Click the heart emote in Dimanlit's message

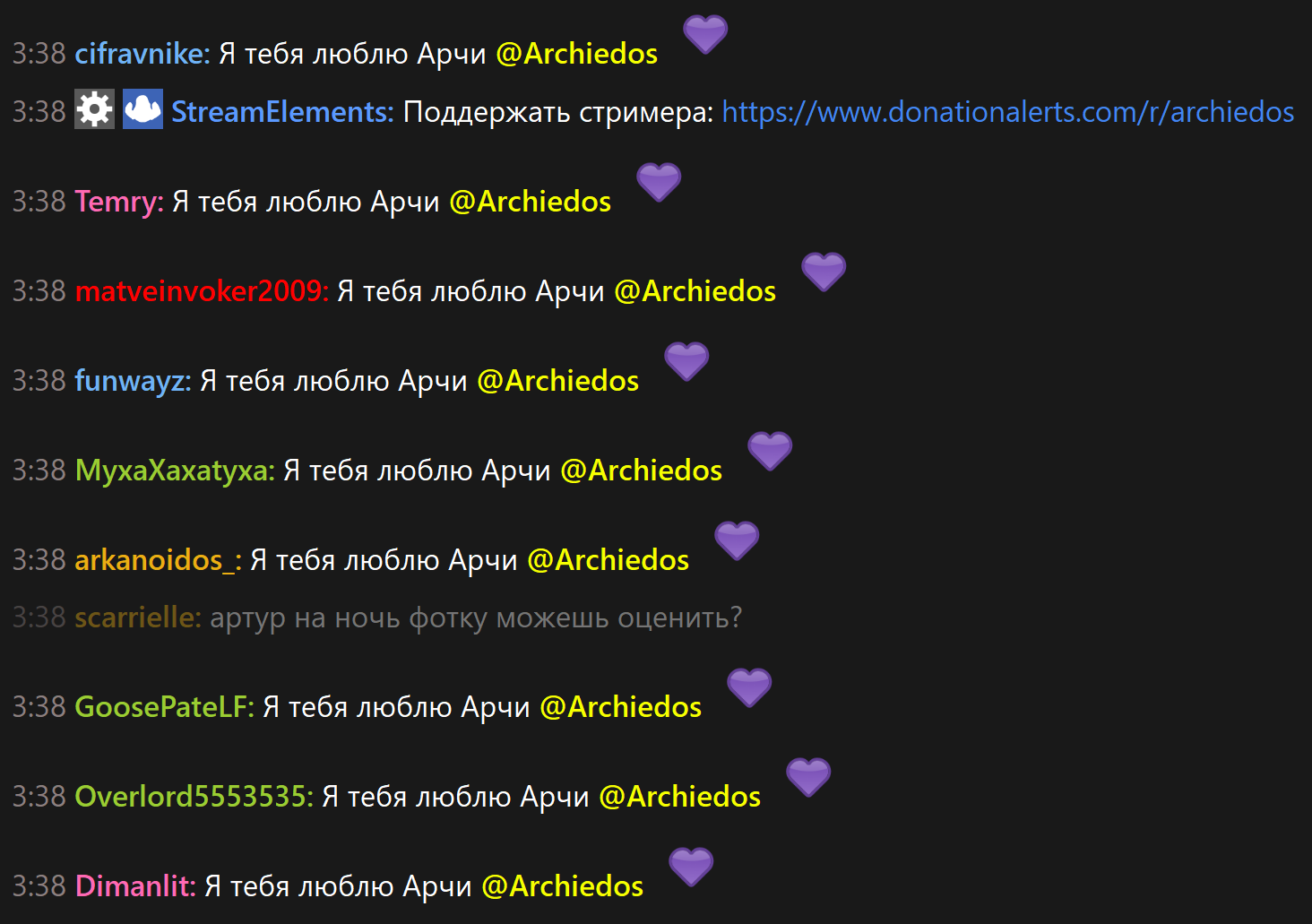(x=691, y=868)
